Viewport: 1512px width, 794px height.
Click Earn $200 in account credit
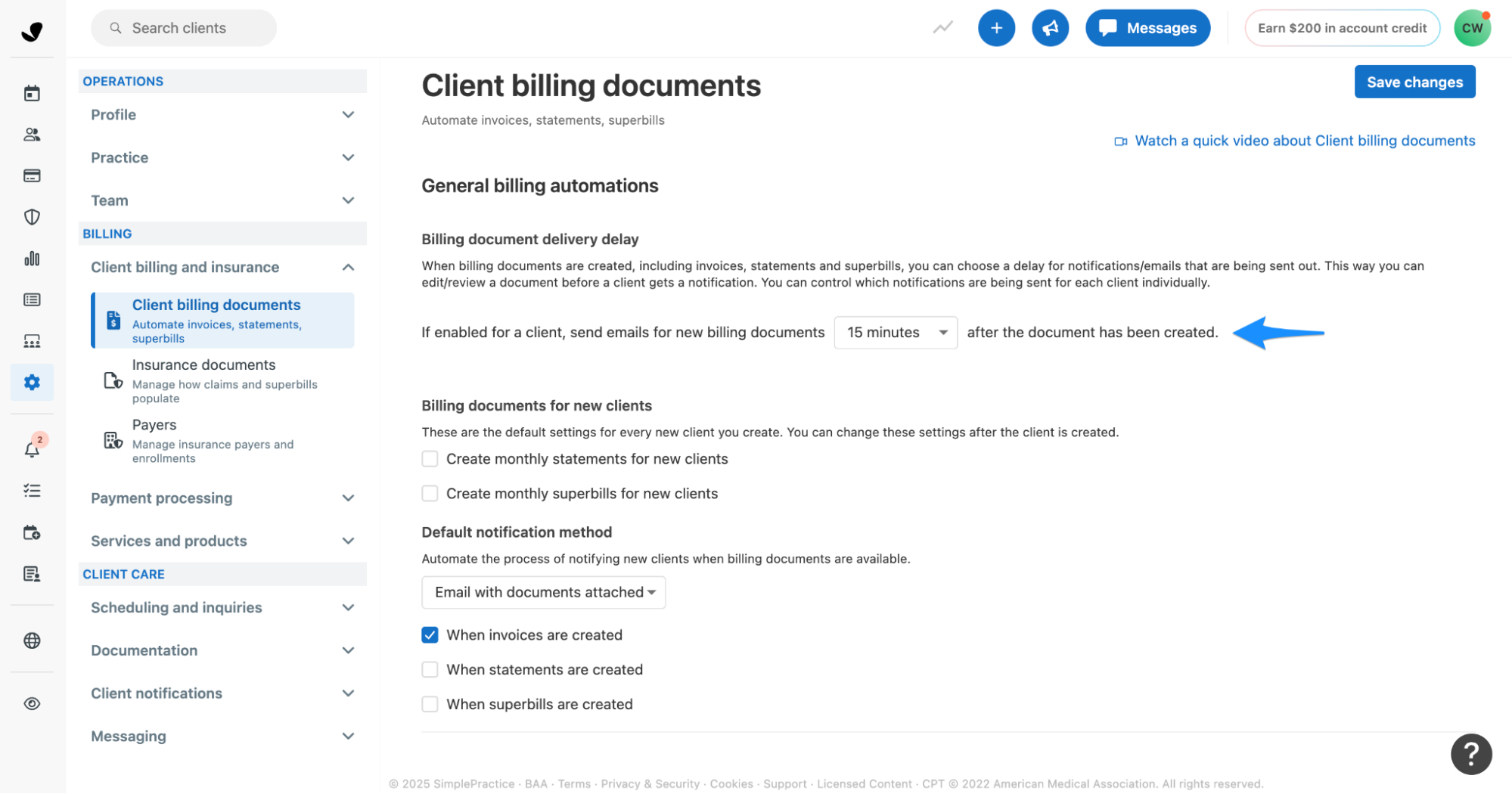click(x=1342, y=28)
